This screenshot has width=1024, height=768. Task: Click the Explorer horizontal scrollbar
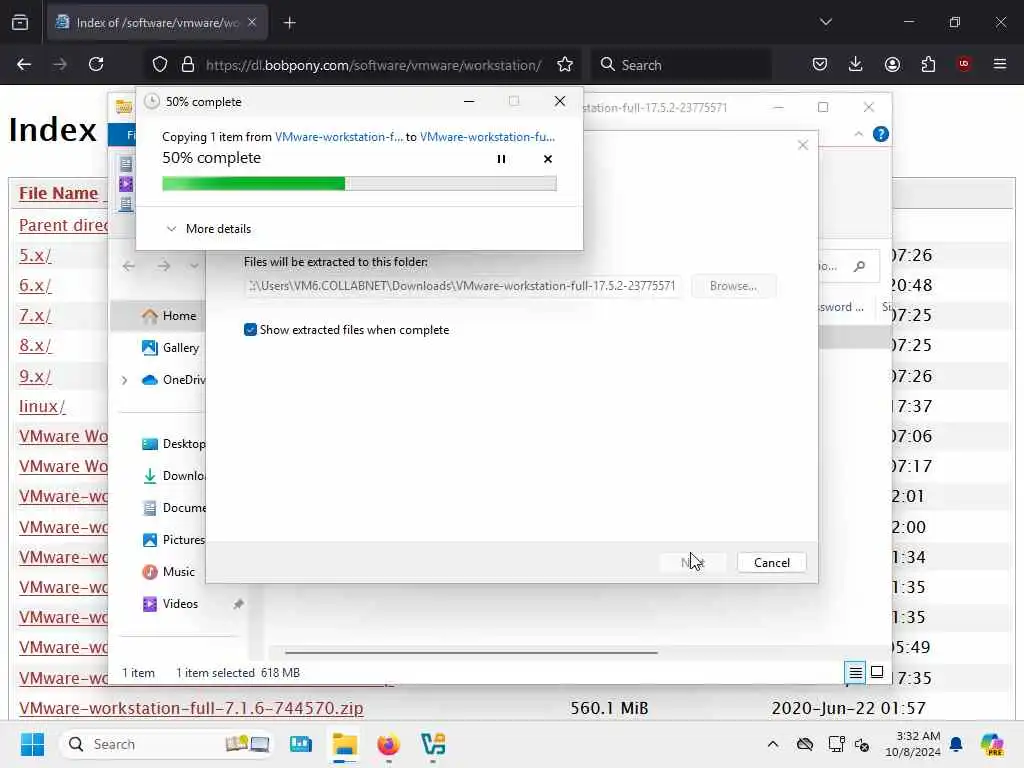tap(471, 652)
